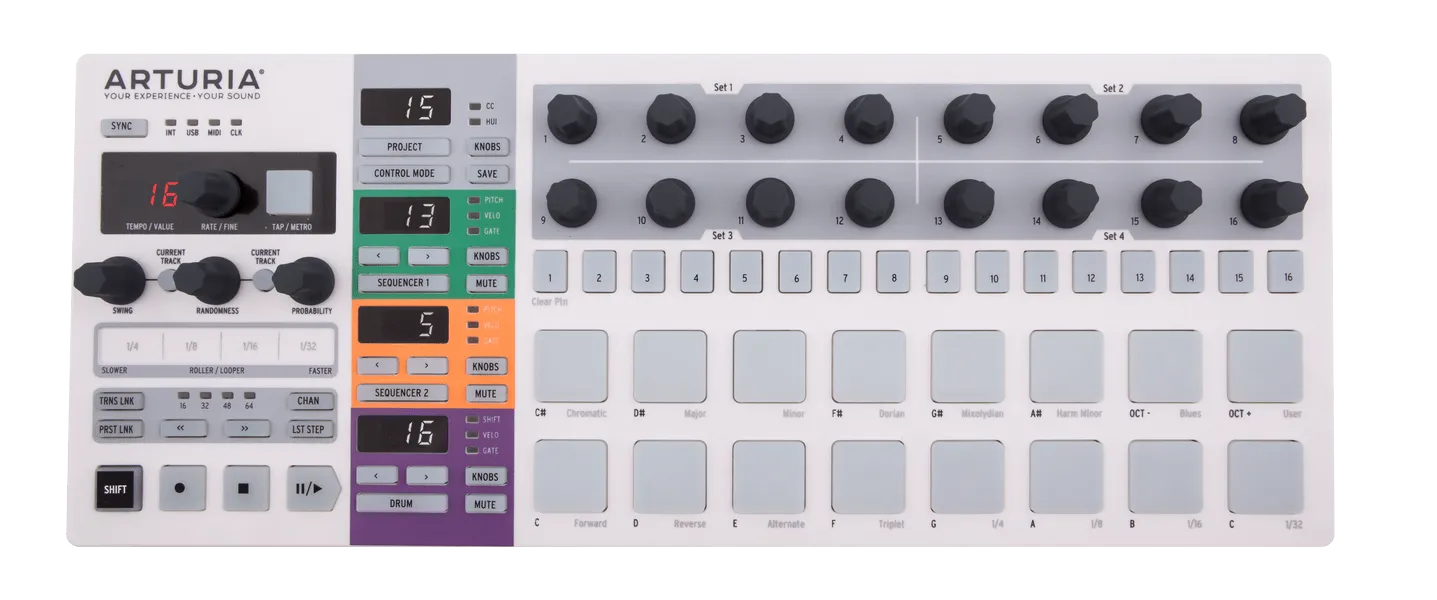1437x600 pixels.
Task: Click the SAVE button
Action: [486, 173]
